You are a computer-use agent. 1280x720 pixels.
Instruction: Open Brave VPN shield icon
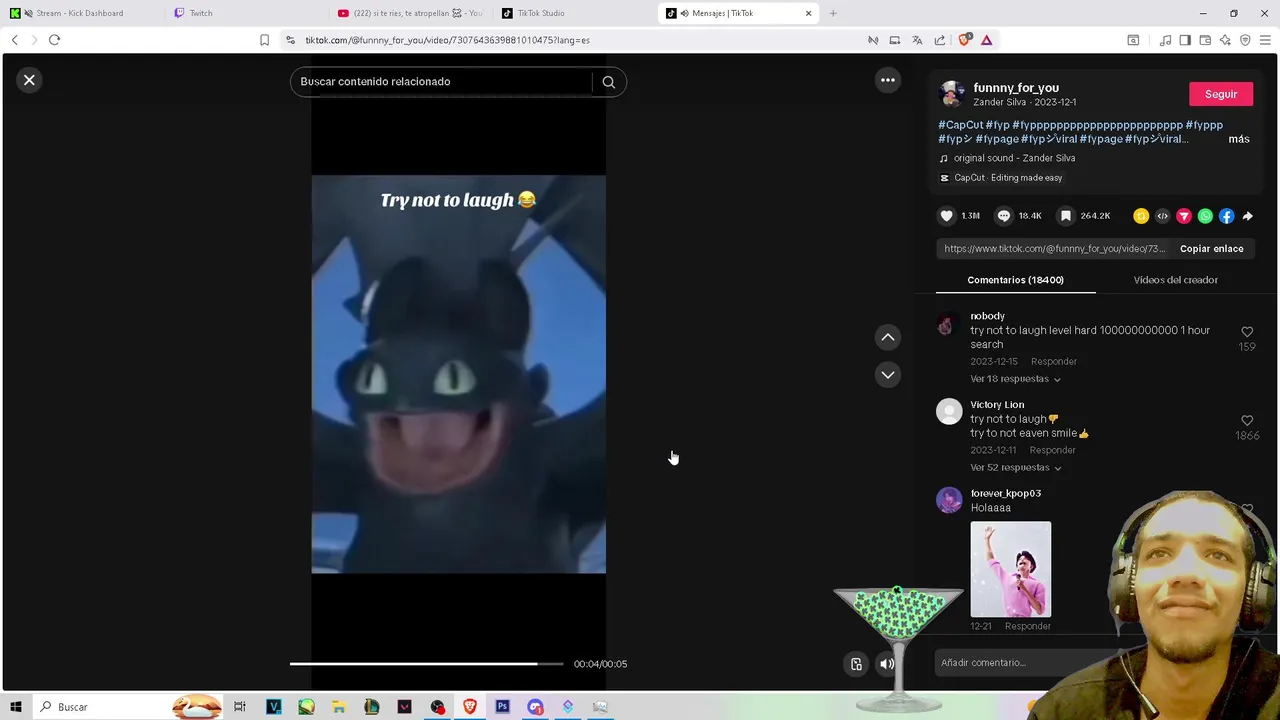(1245, 40)
